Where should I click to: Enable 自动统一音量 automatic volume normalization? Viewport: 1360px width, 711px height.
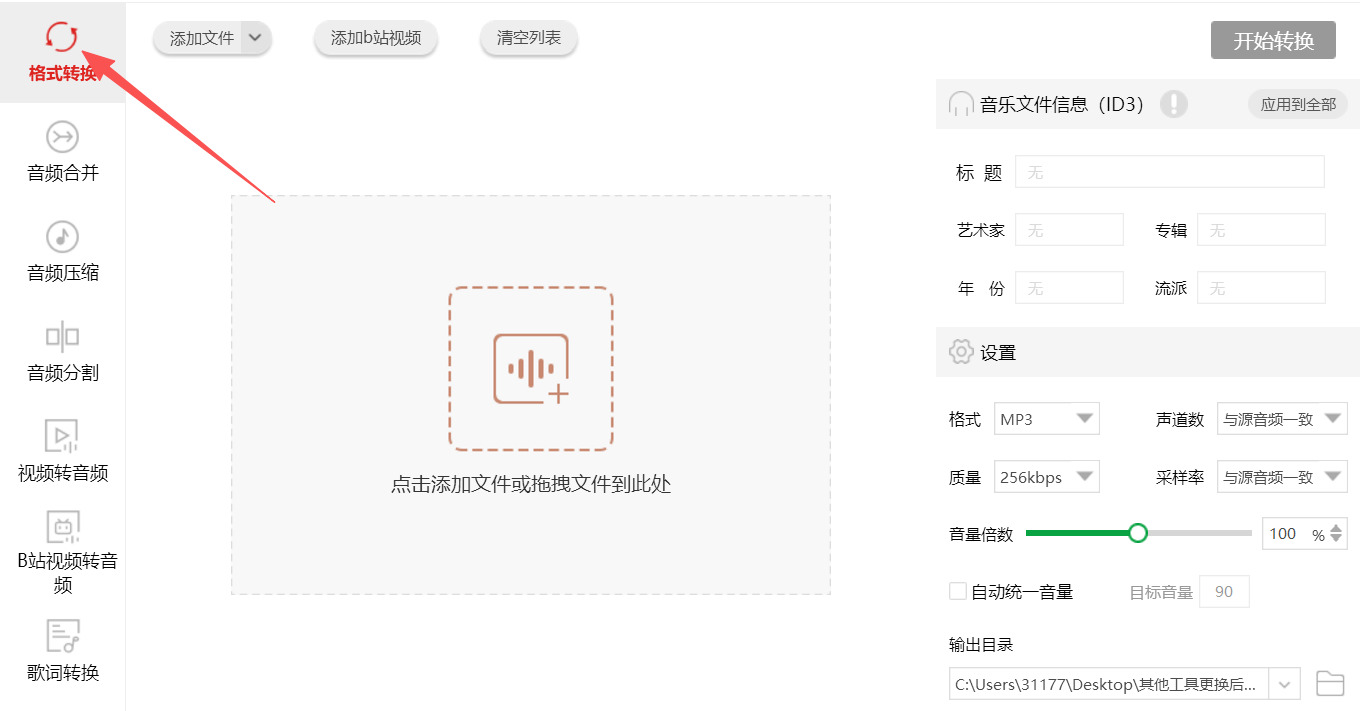[957, 590]
